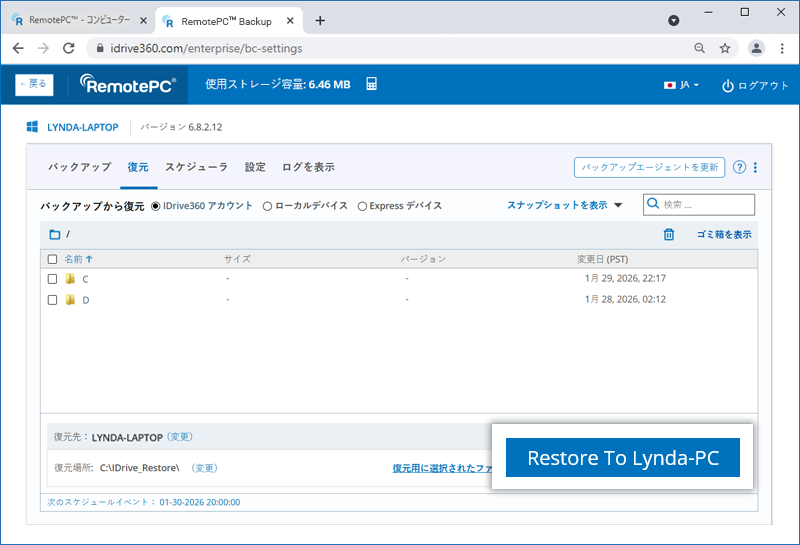Click 変更 link next to C:\IDrive_Restore\
Viewport: 800px width, 545px height.
(205, 468)
